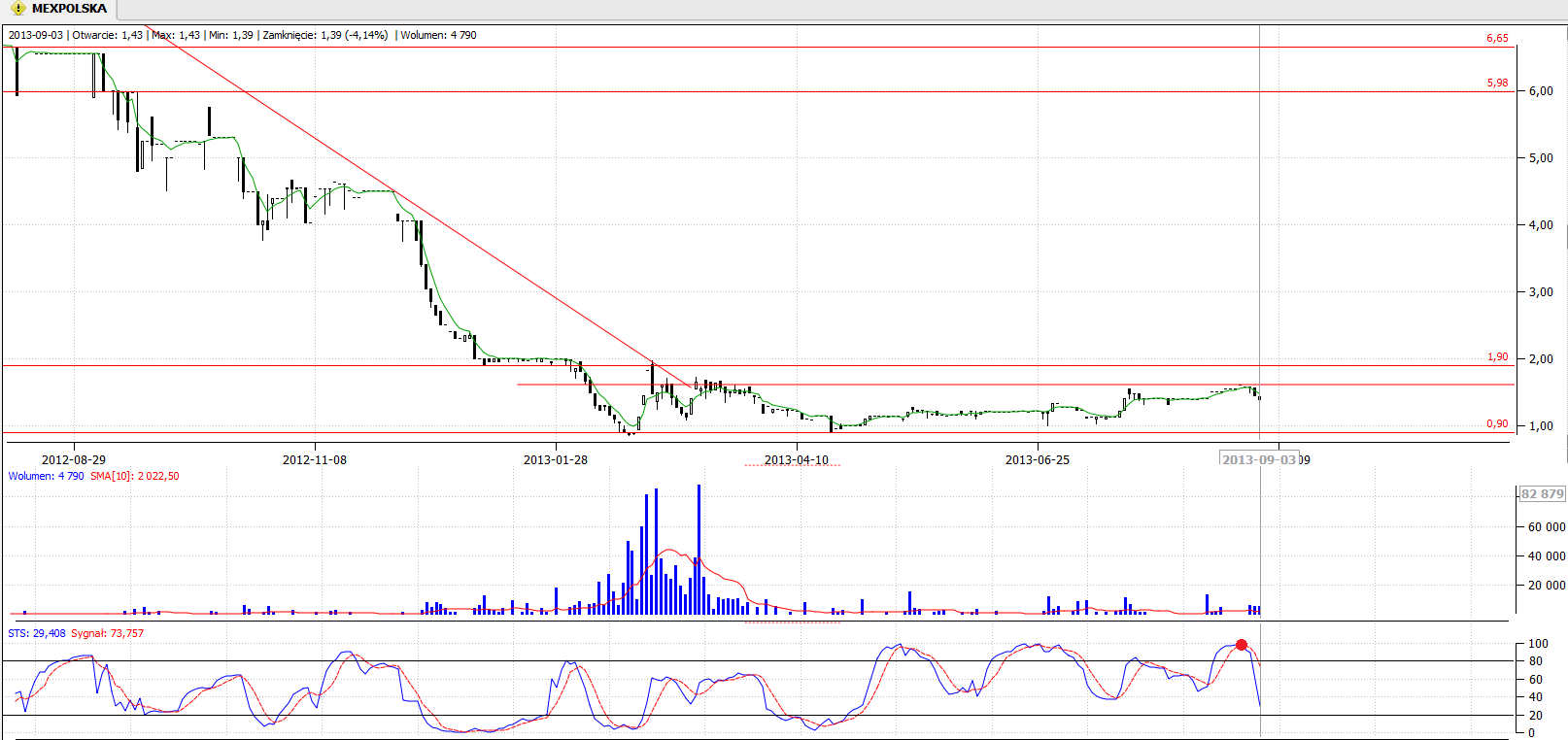Click the 1,90 level label
Image resolution: width=1568 pixels, height=740 pixels.
(x=1497, y=357)
